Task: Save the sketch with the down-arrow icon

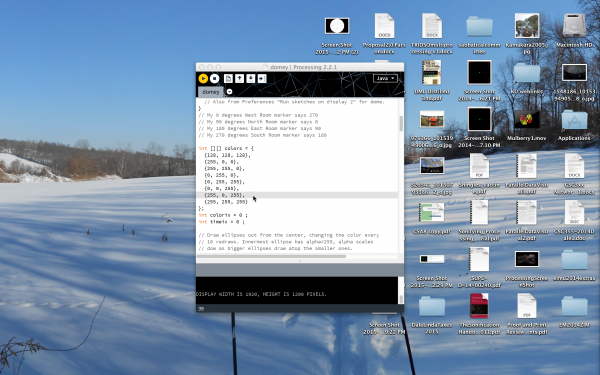Action: pos(250,78)
